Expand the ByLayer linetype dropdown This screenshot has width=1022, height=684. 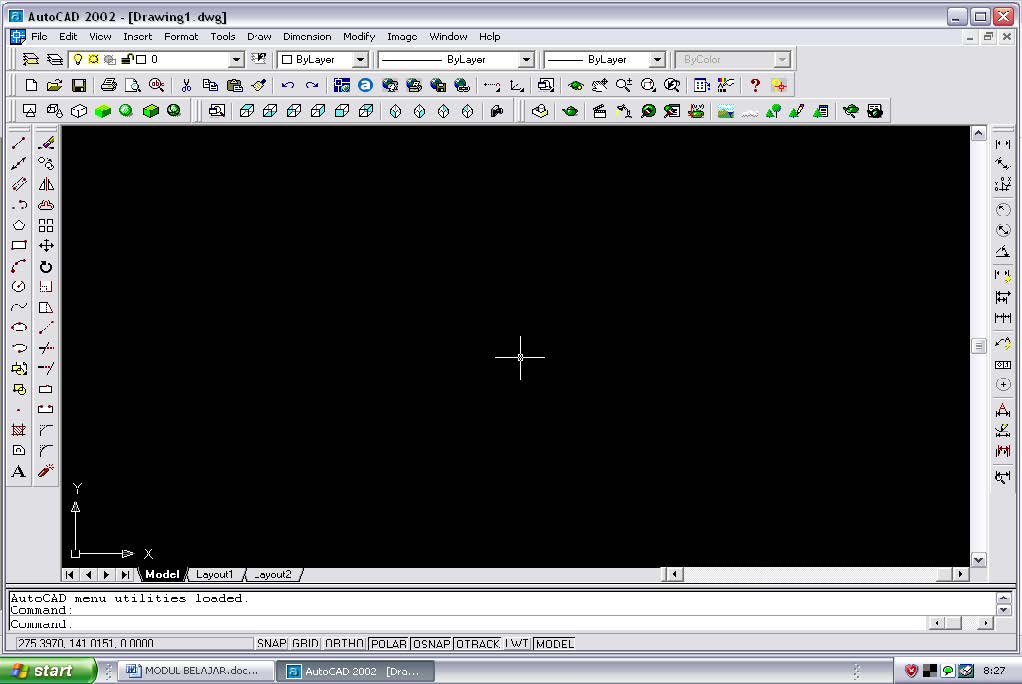[x=526, y=59]
